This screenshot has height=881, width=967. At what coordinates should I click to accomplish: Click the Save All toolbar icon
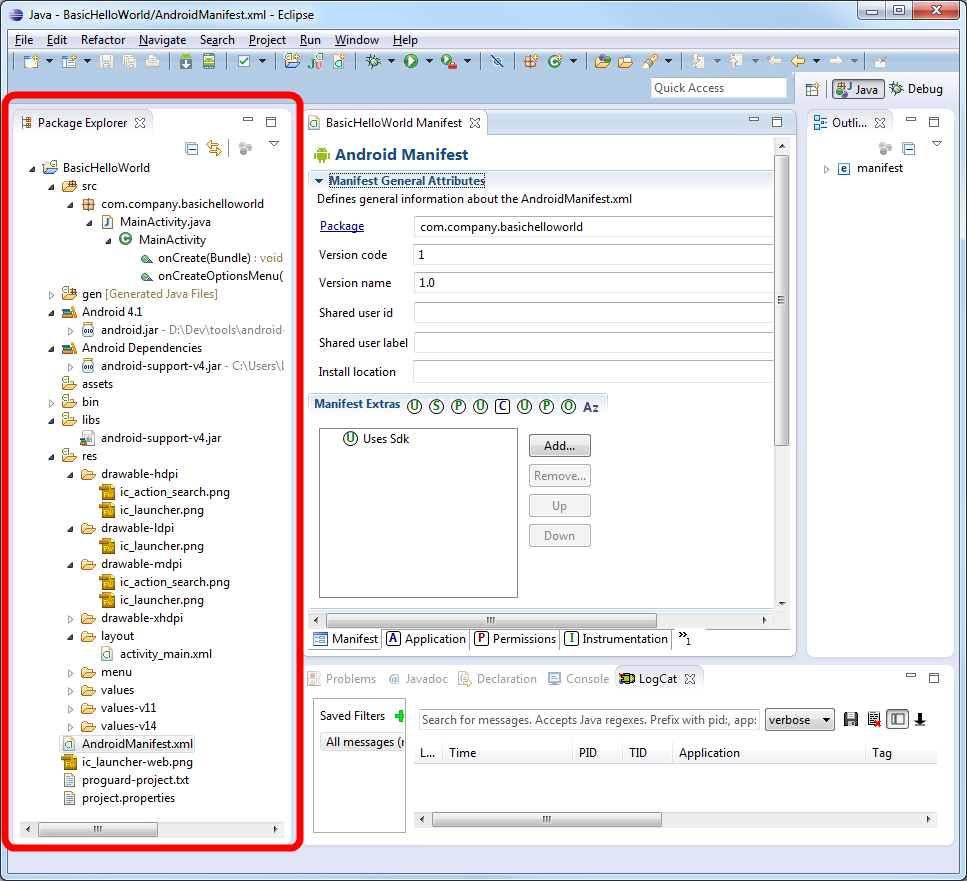(x=130, y=61)
